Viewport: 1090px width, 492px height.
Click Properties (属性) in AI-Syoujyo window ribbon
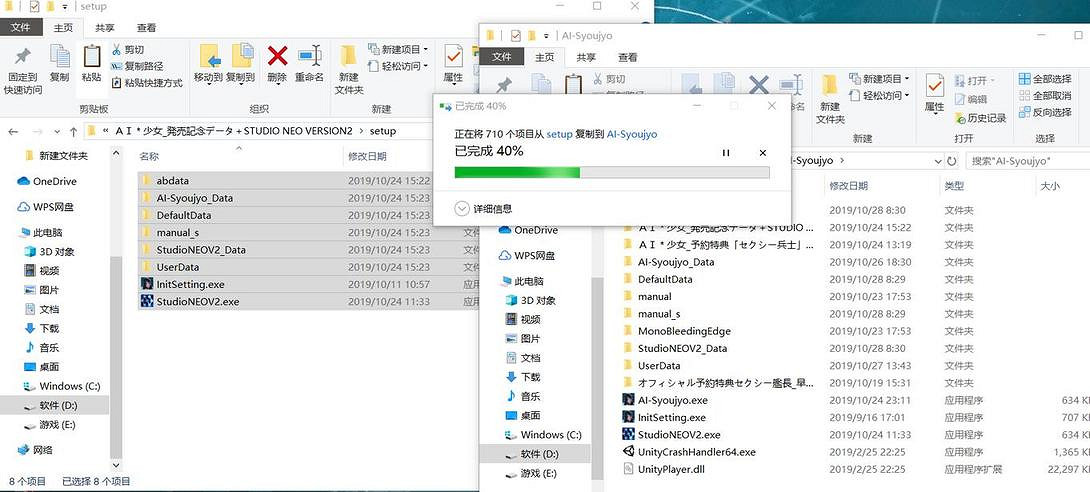pyautogui.click(x=934, y=93)
